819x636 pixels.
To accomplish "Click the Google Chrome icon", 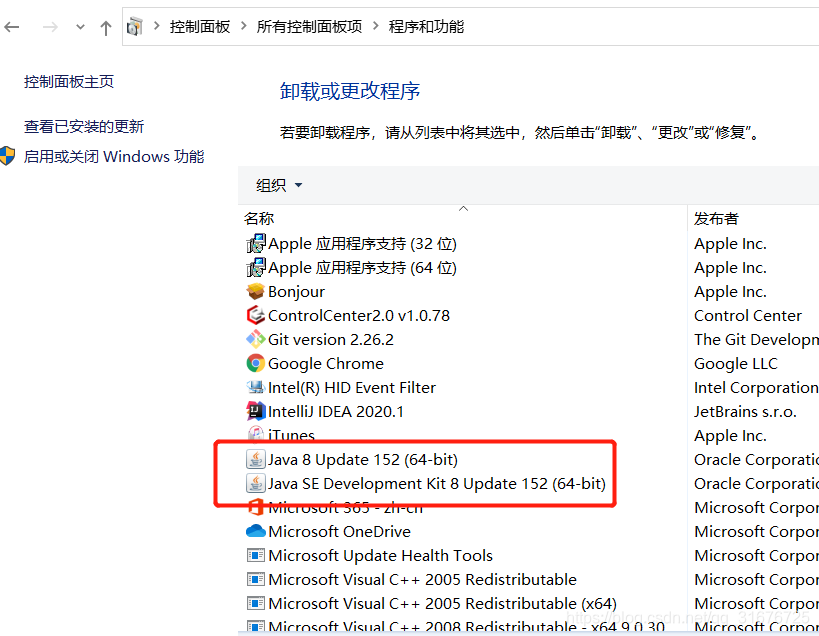I will [256, 363].
